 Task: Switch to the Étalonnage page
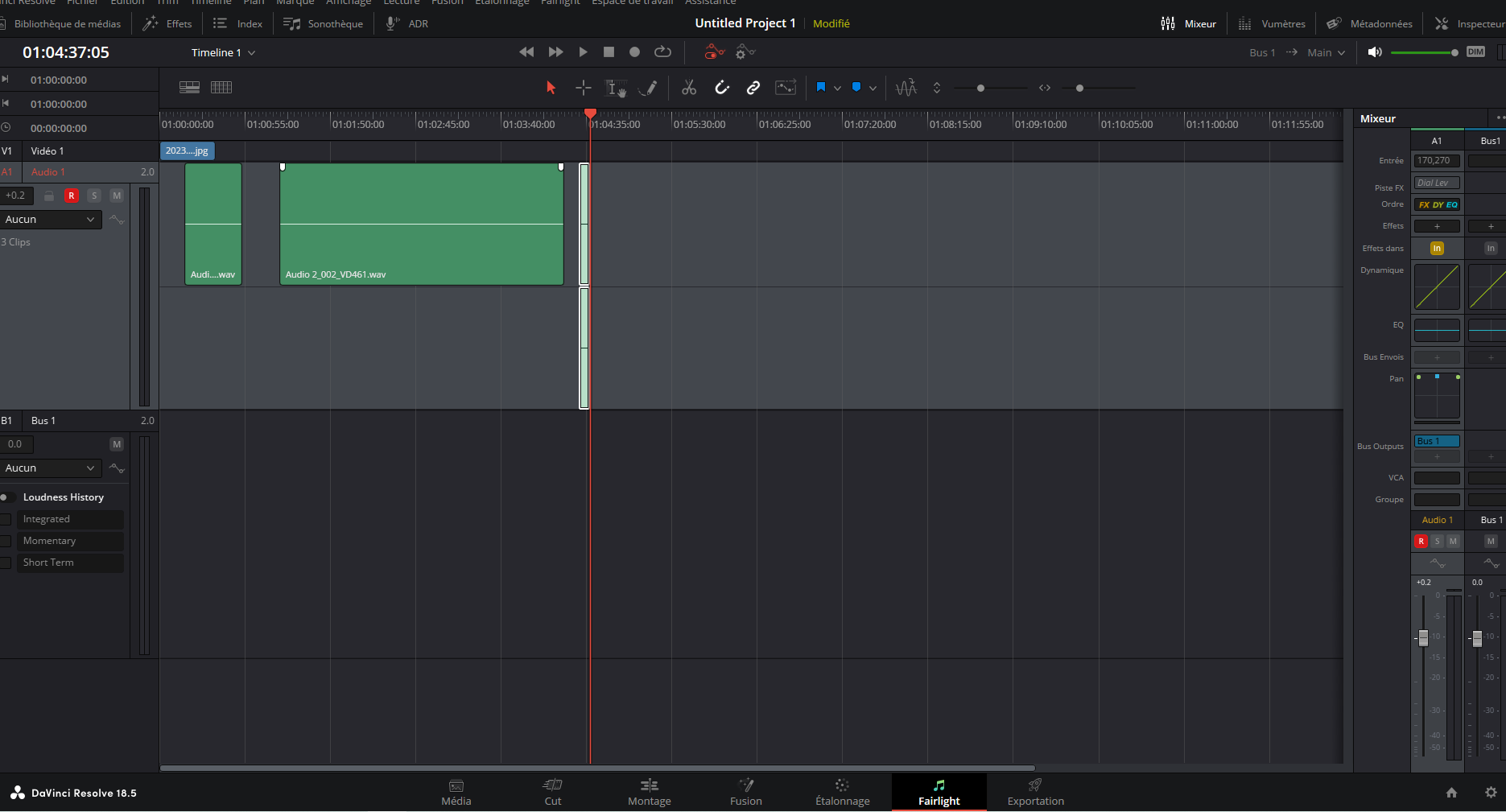(x=843, y=792)
